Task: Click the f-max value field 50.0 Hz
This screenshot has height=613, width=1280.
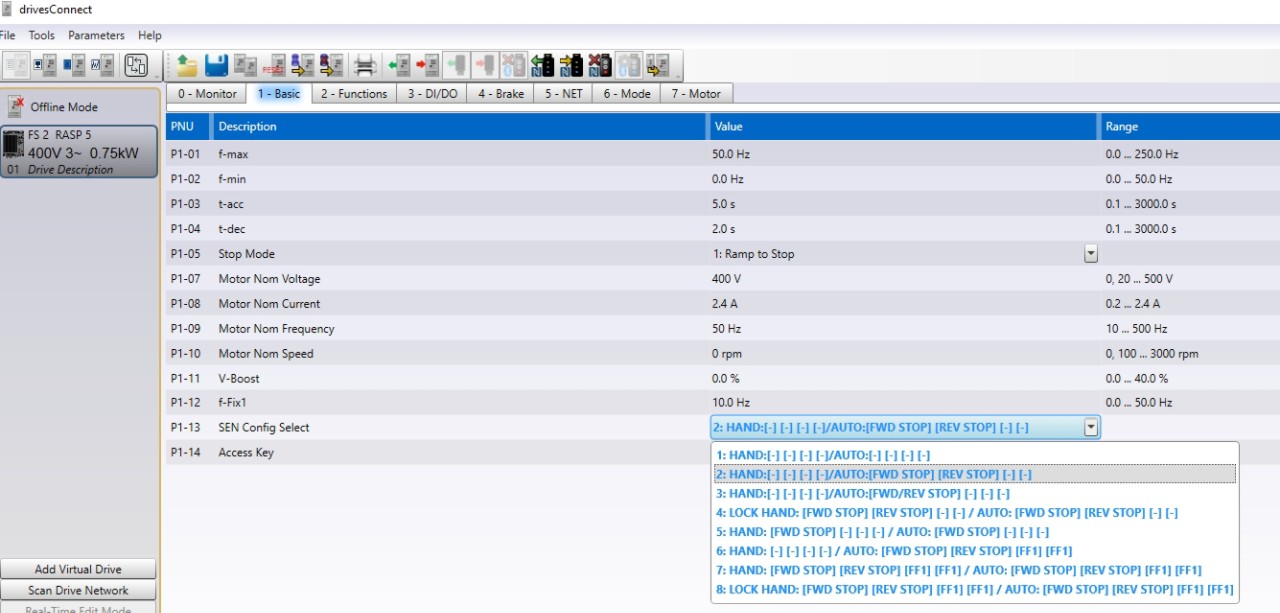Action: (x=900, y=155)
